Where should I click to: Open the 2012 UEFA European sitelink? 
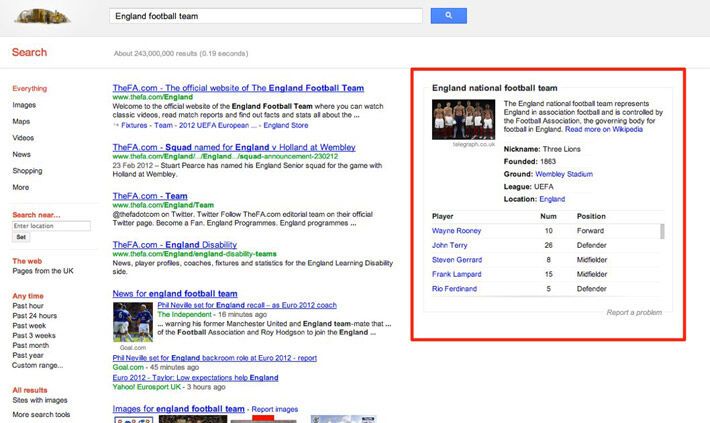tap(218, 125)
